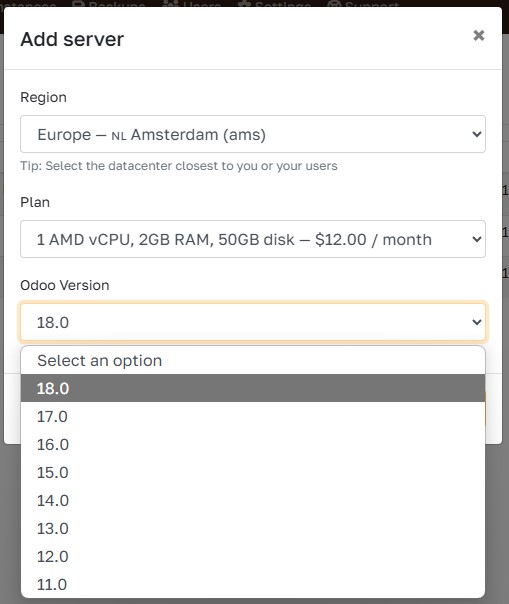Open the Plan dropdown
Screen dimensions: 509x604
click(x=253, y=239)
